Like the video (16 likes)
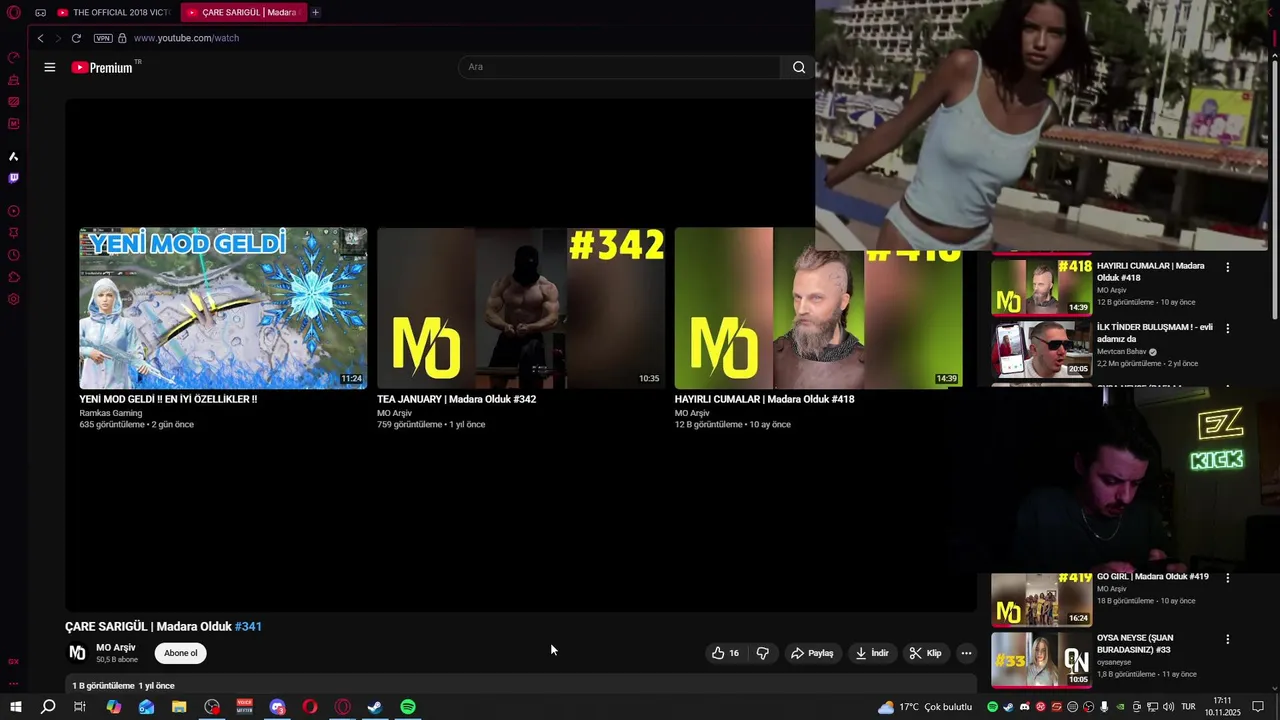1280x720 pixels. 726,653
